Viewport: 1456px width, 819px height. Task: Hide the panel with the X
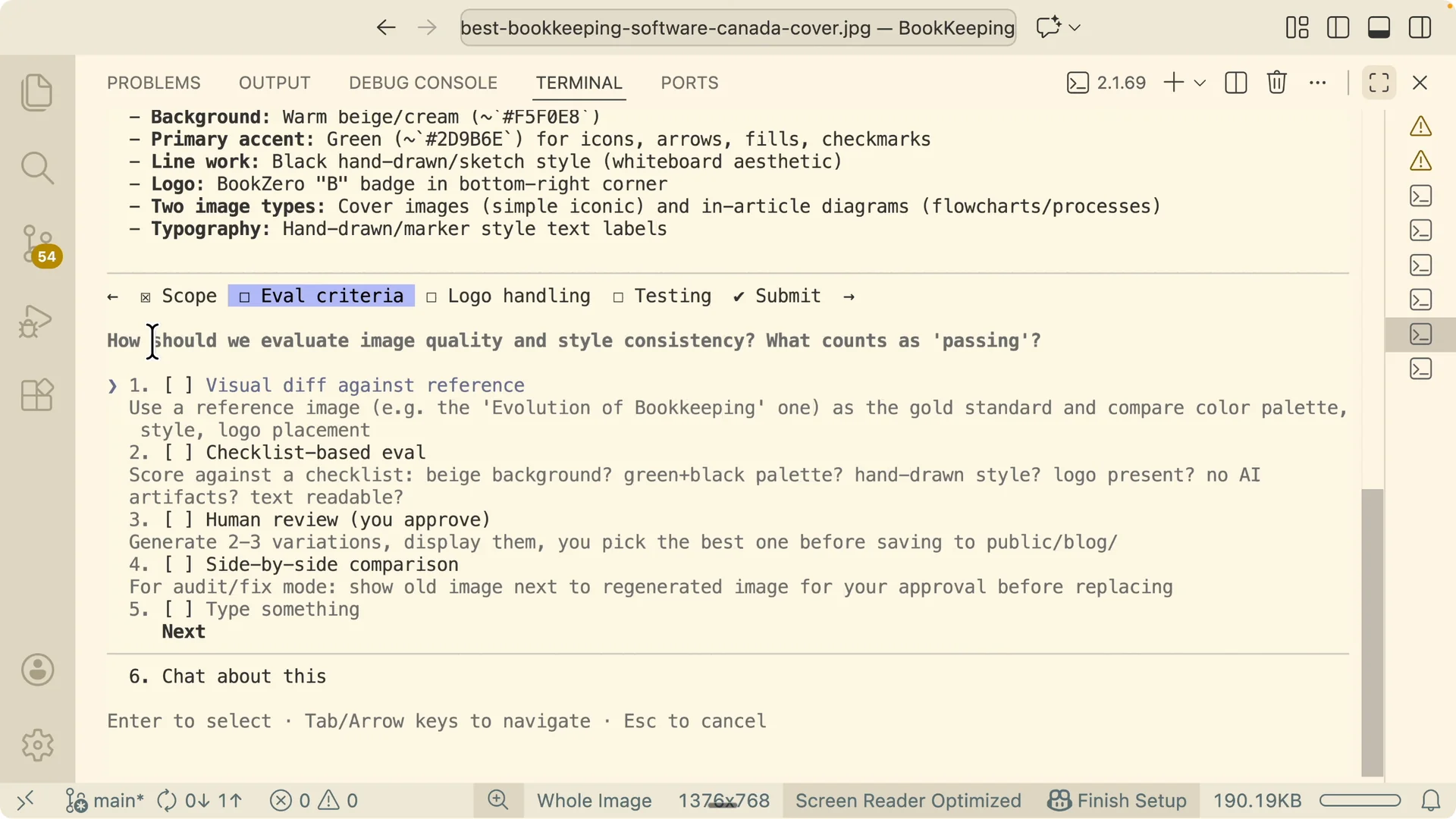[1420, 83]
